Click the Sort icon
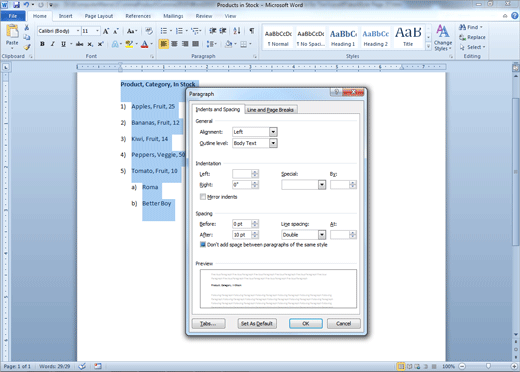The width and height of the screenshot is (520, 372). coord(237,31)
